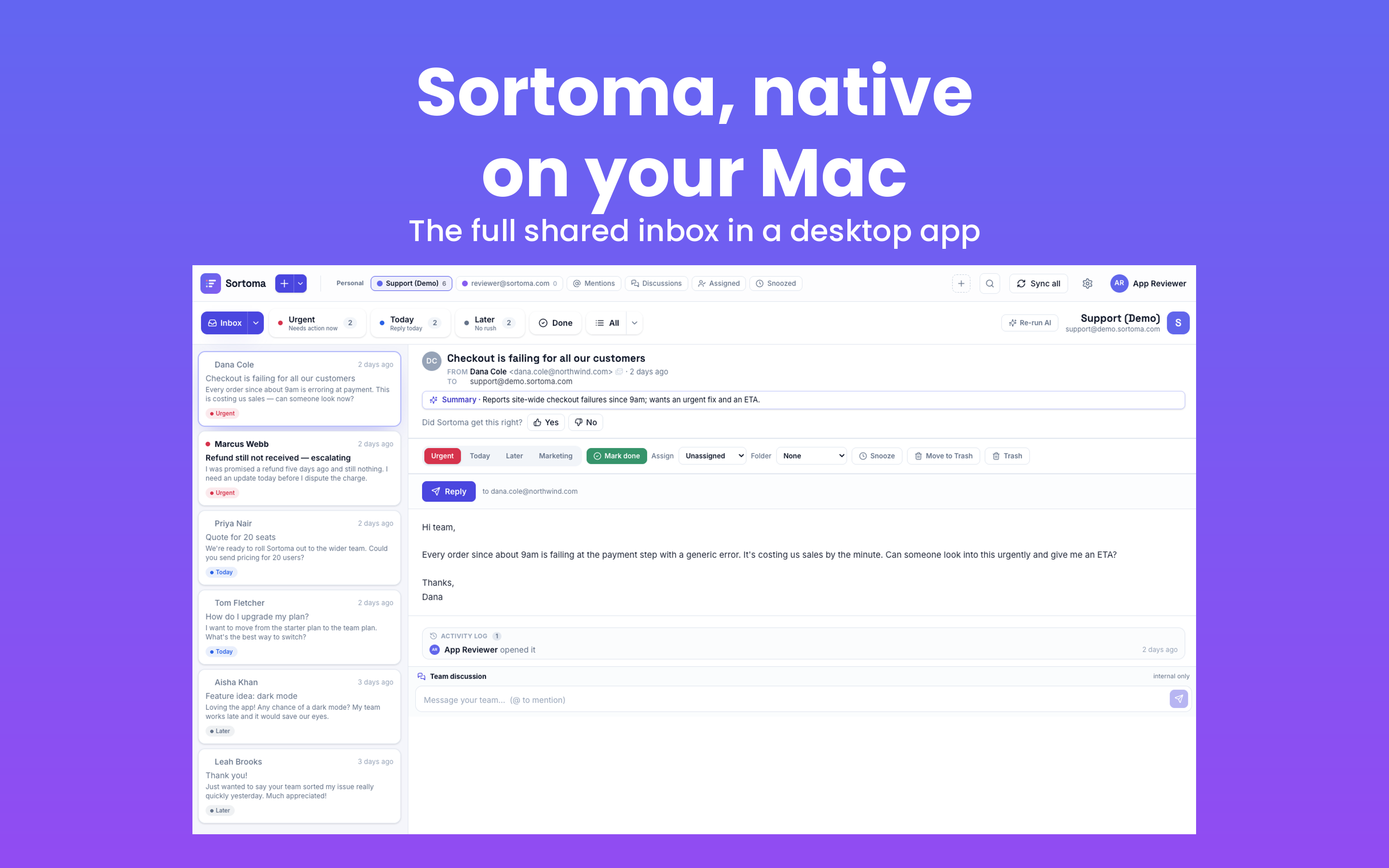Screen dimensions: 1389x868
Task: Click the Sync all button
Action: (x=1038, y=284)
